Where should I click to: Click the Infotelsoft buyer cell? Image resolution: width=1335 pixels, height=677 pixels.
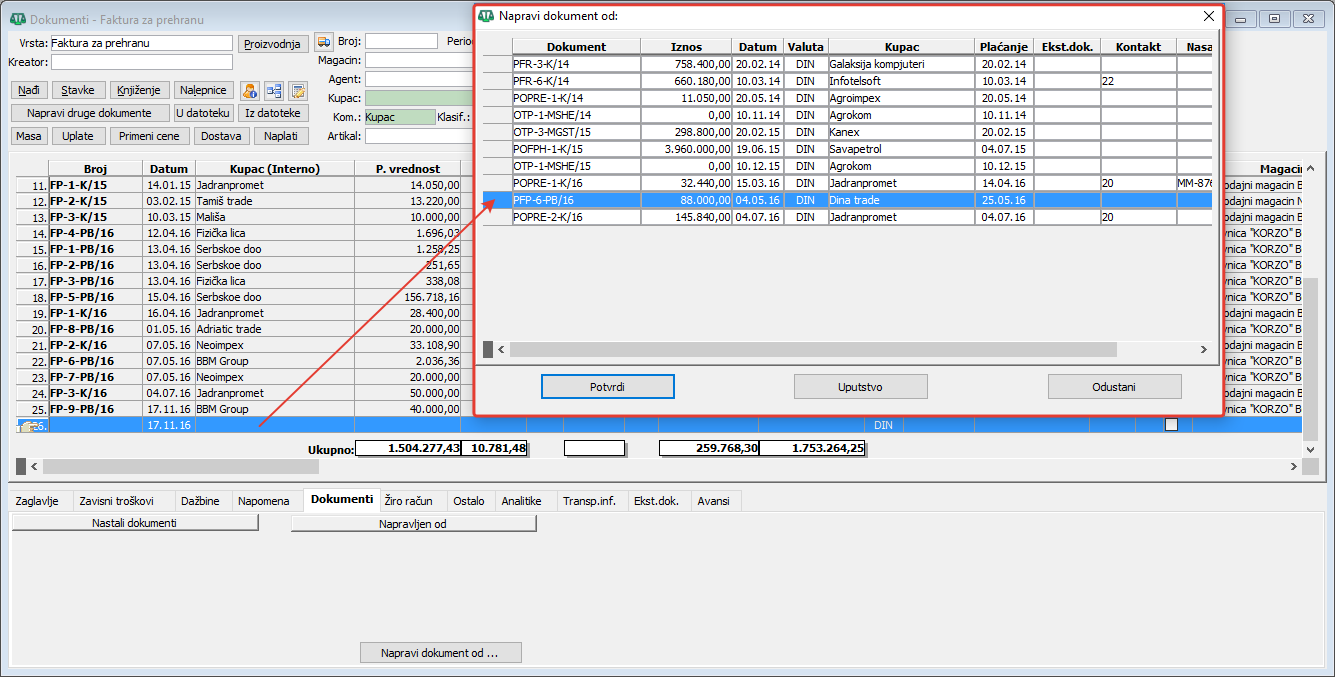click(x=901, y=81)
